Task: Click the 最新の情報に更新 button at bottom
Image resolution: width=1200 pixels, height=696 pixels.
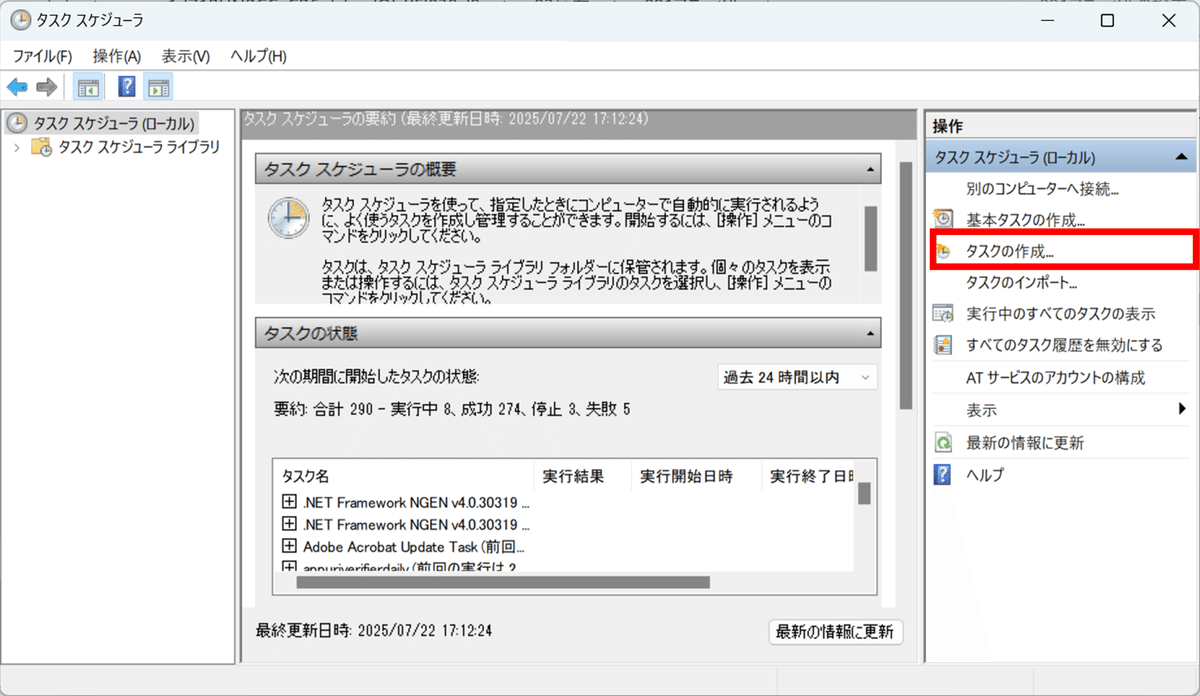Action: pyautogui.click(x=833, y=631)
